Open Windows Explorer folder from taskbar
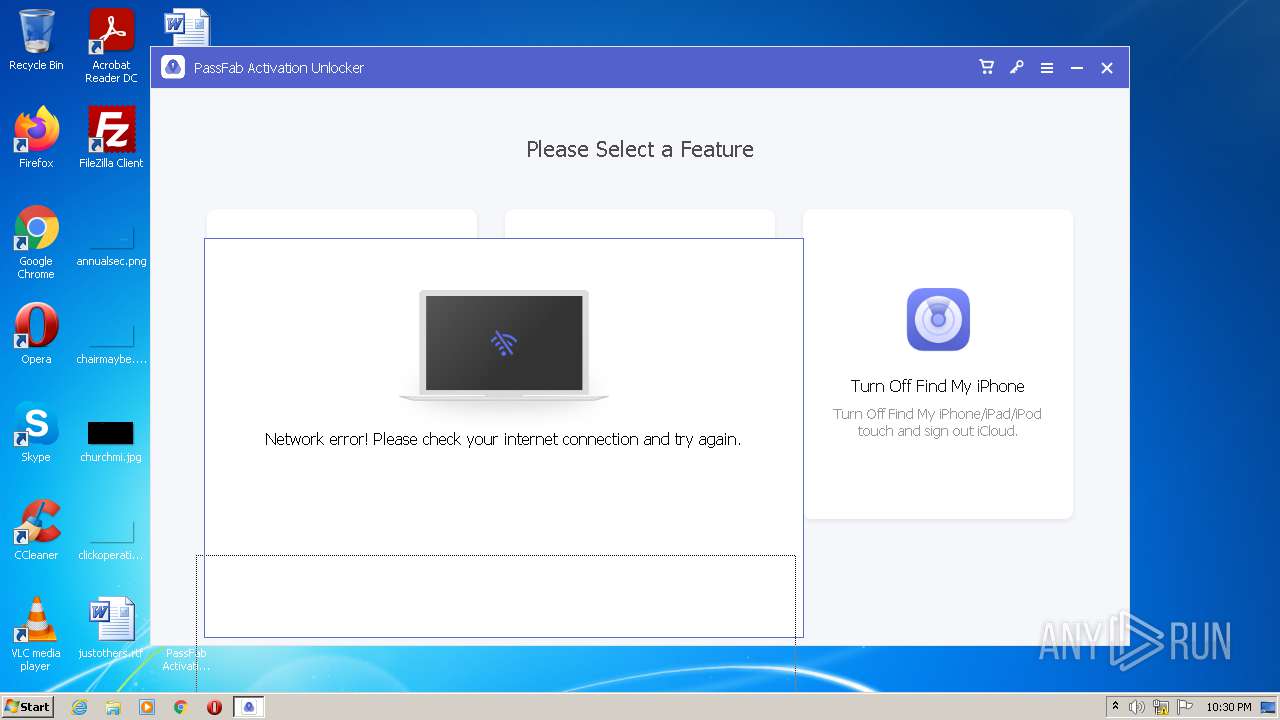1280x720 pixels. 113,707
